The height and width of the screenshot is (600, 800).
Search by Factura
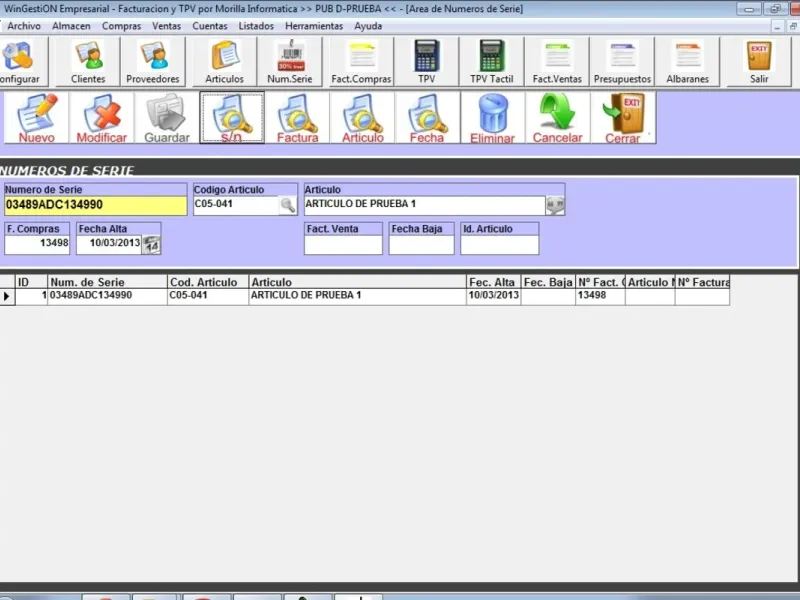pyautogui.click(x=297, y=118)
